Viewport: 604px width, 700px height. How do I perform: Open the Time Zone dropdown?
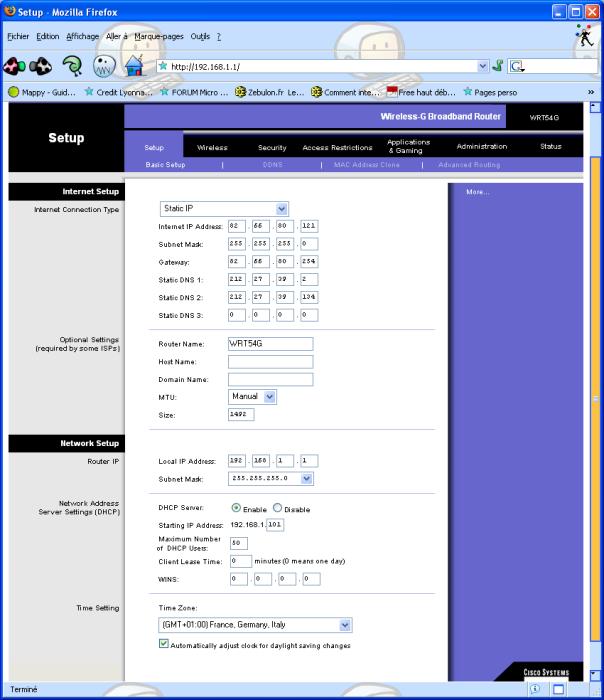(x=255, y=625)
